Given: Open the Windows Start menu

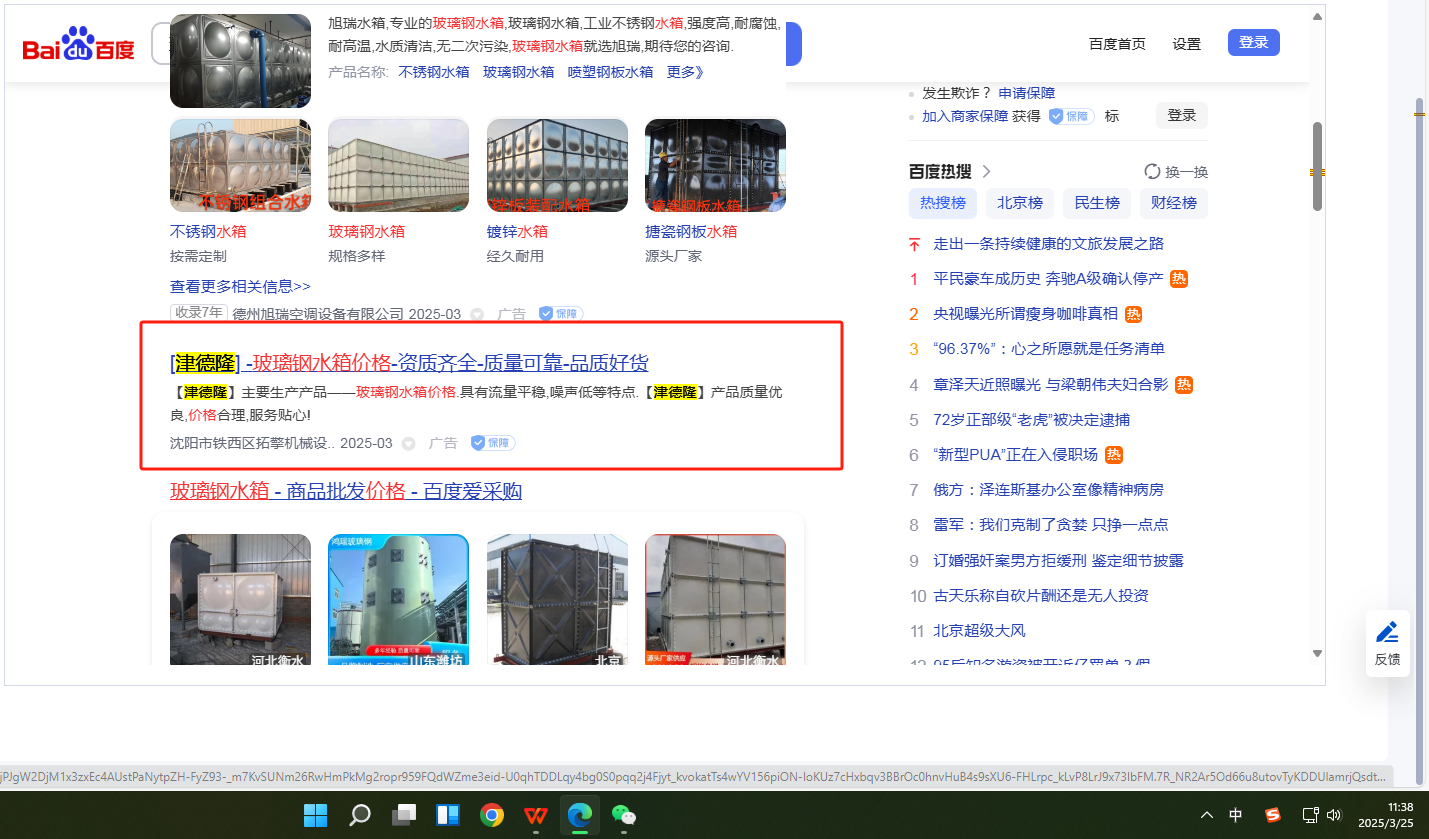Looking at the screenshot, I should click(315, 815).
